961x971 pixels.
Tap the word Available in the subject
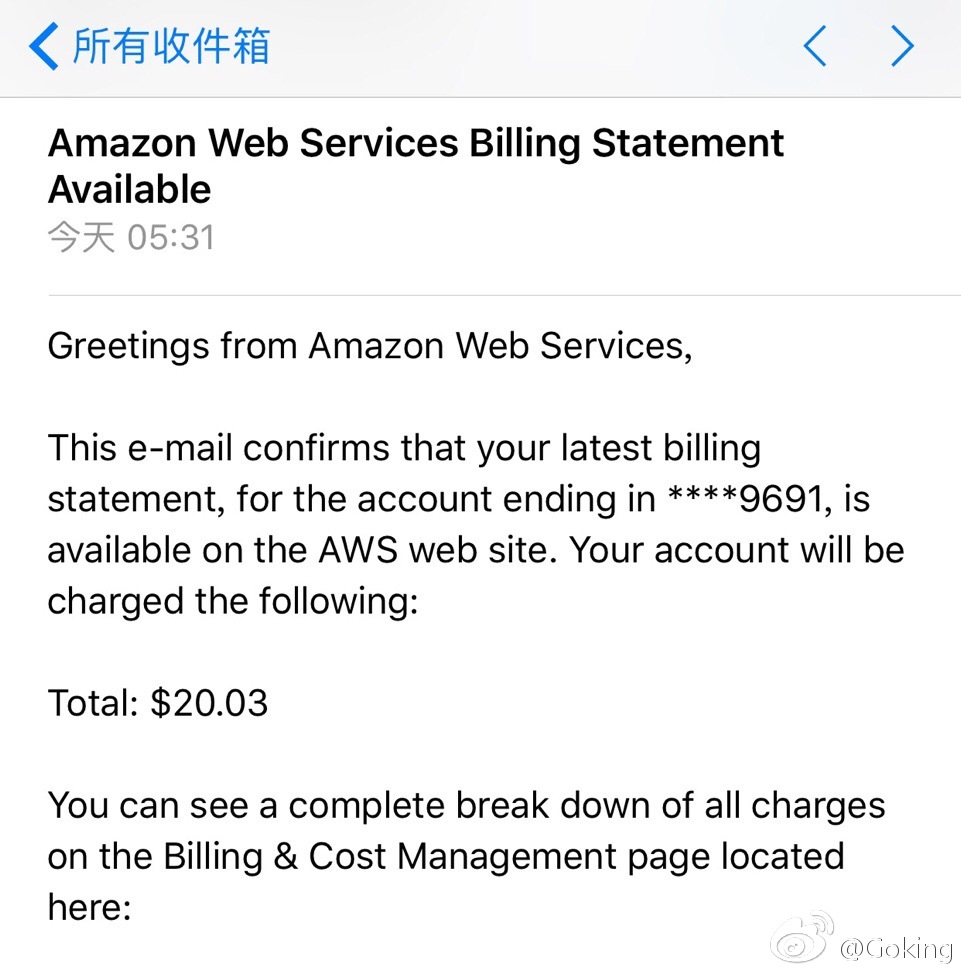[x=129, y=189]
